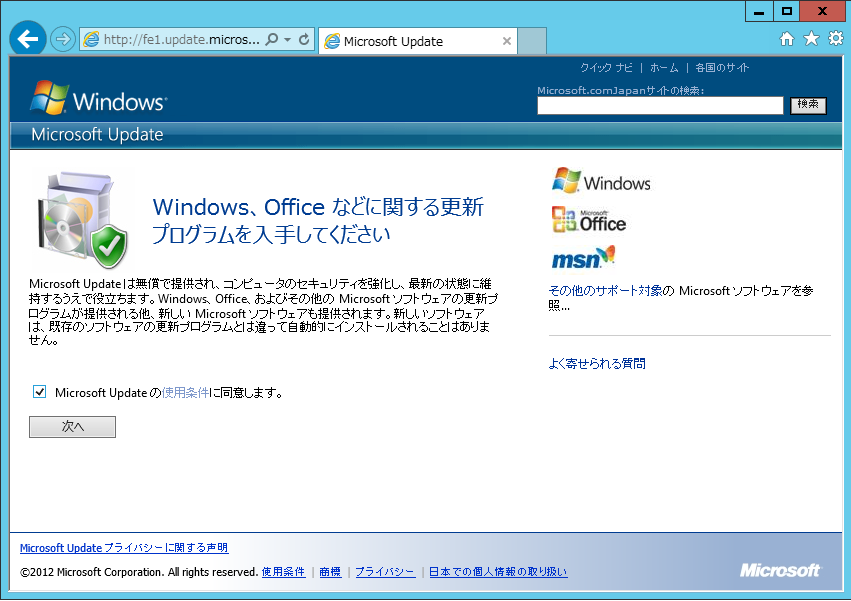Maximize the browser window
851x601 pixels.
(786, 11)
